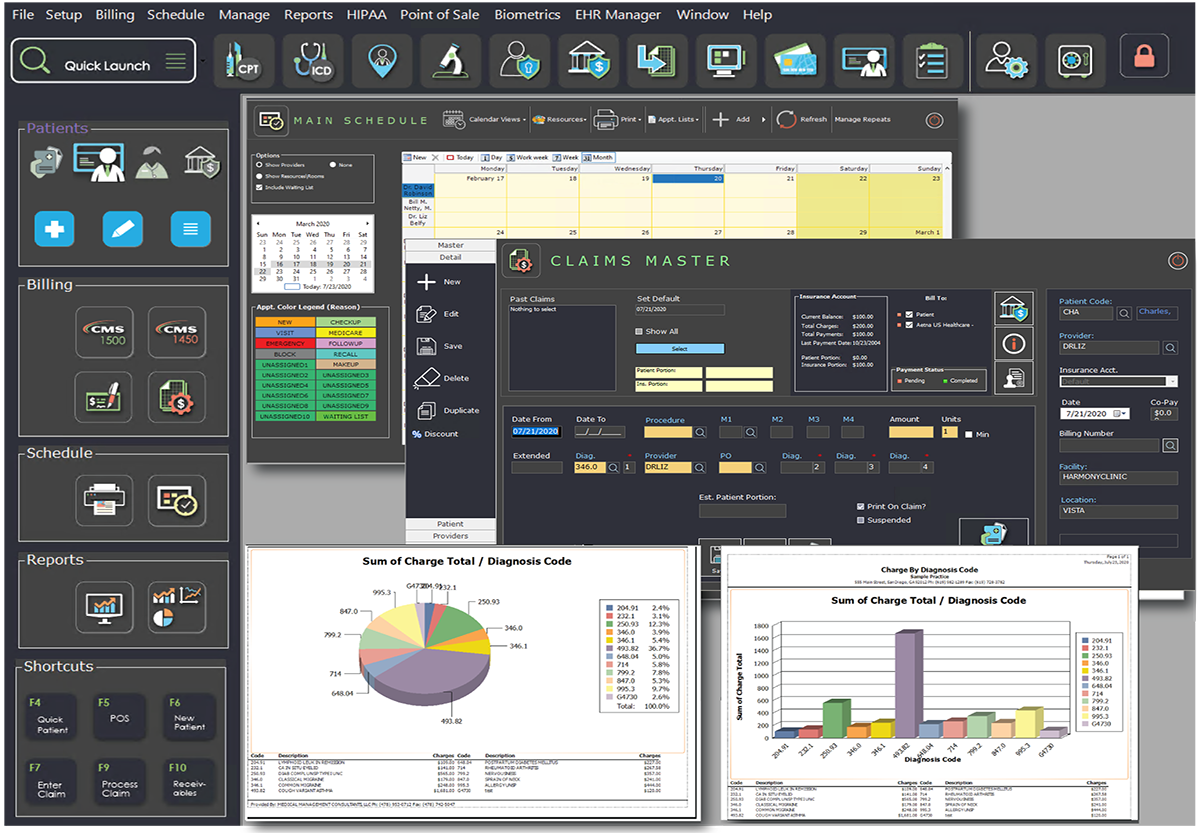Open the Resources dropdown in Main Schedule
Image resolution: width=1197 pixels, height=833 pixels.
(x=560, y=120)
